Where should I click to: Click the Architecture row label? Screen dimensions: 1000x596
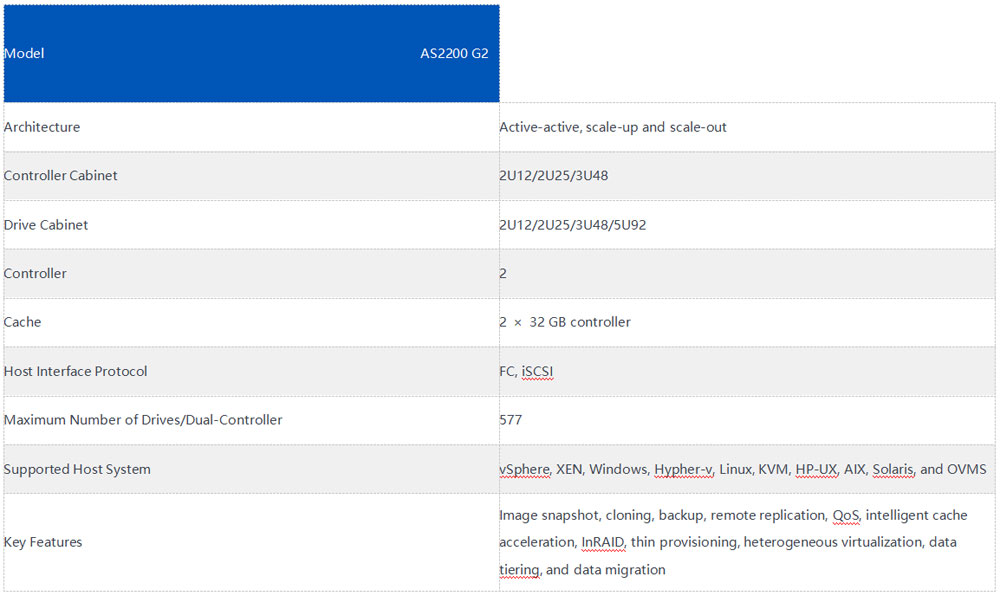click(x=42, y=127)
